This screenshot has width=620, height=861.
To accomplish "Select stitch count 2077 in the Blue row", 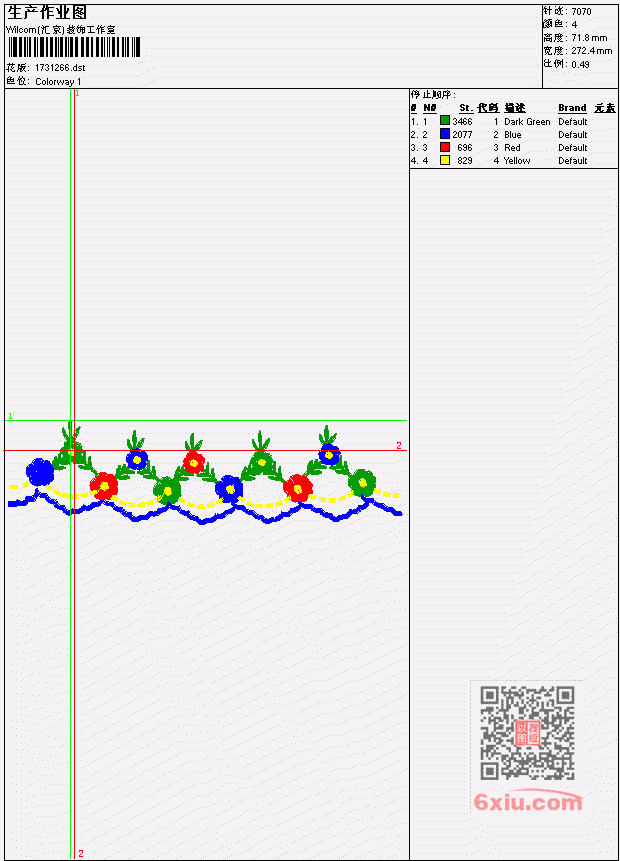I will tap(462, 135).
